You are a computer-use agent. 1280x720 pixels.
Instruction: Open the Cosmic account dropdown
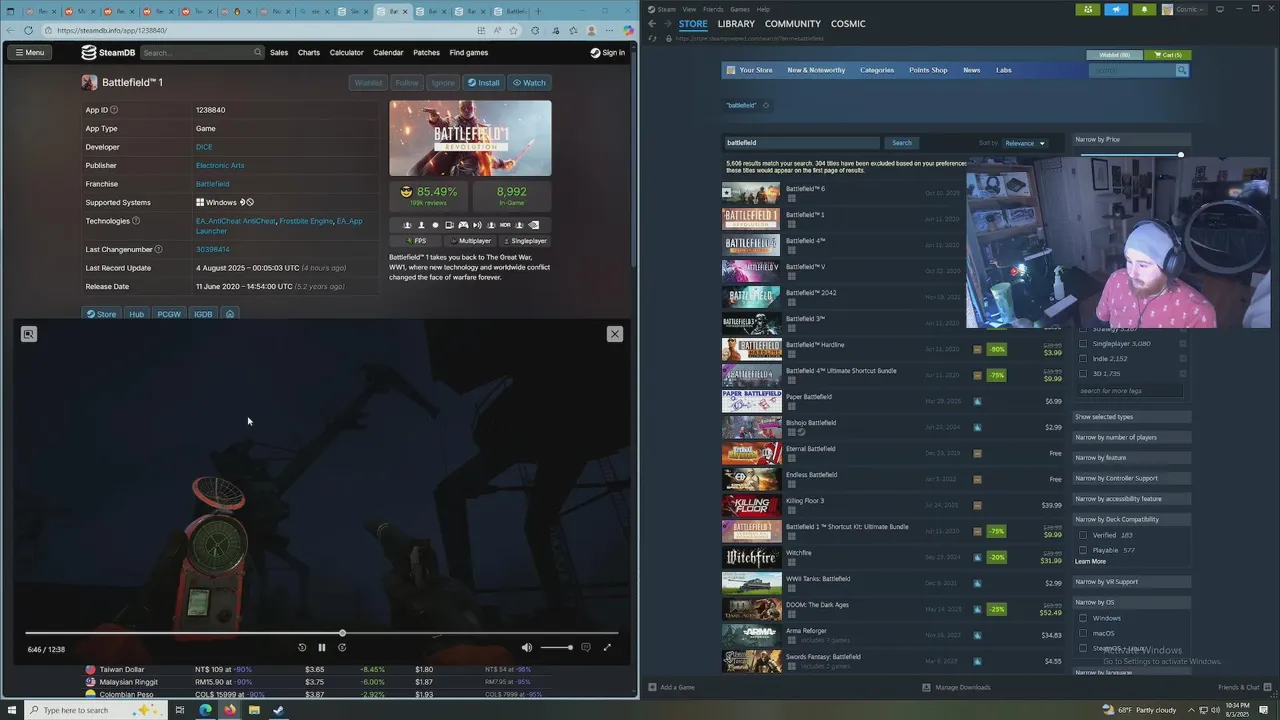point(1184,9)
